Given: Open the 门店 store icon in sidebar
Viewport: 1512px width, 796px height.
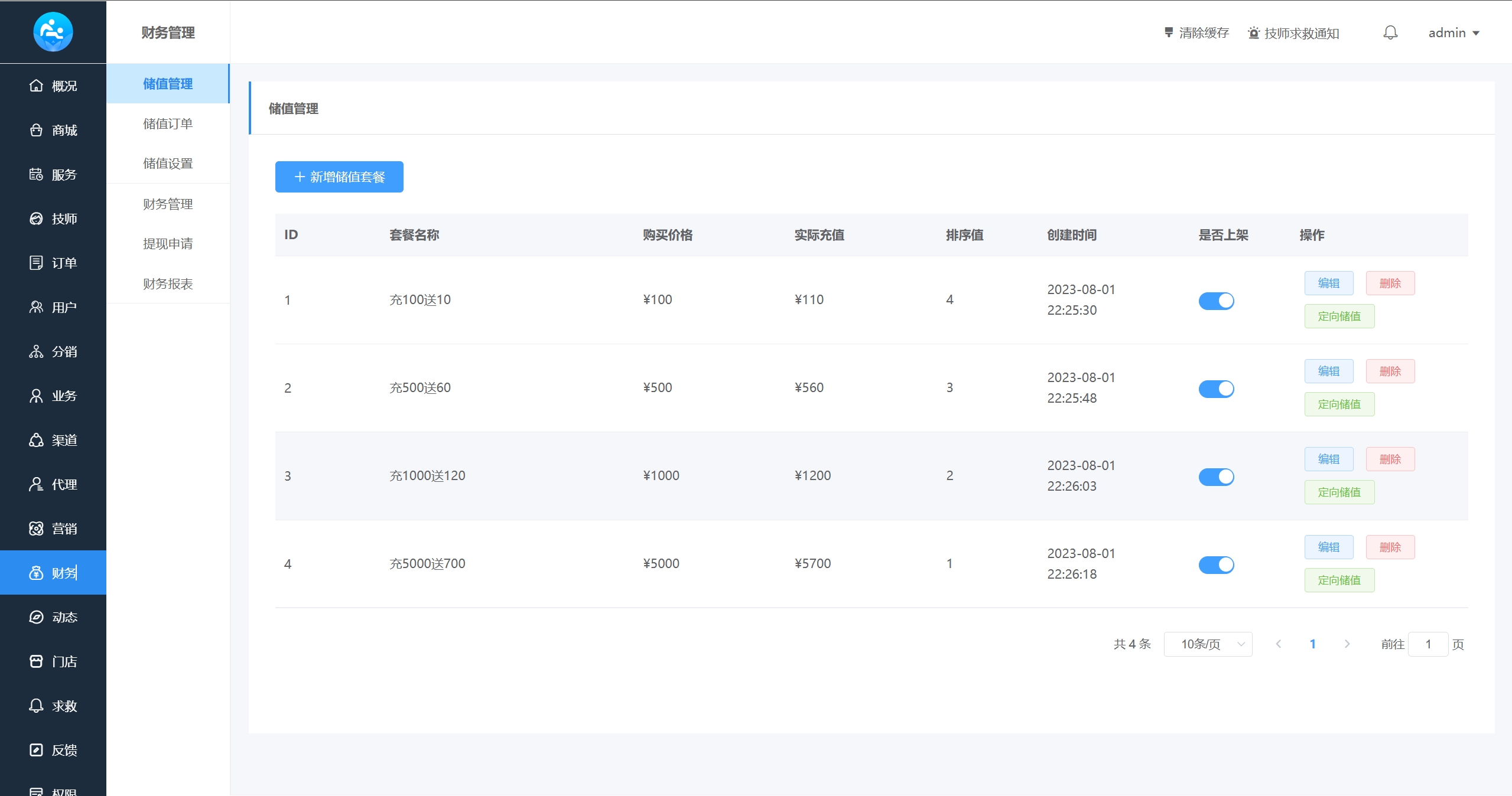Looking at the screenshot, I should pos(36,661).
